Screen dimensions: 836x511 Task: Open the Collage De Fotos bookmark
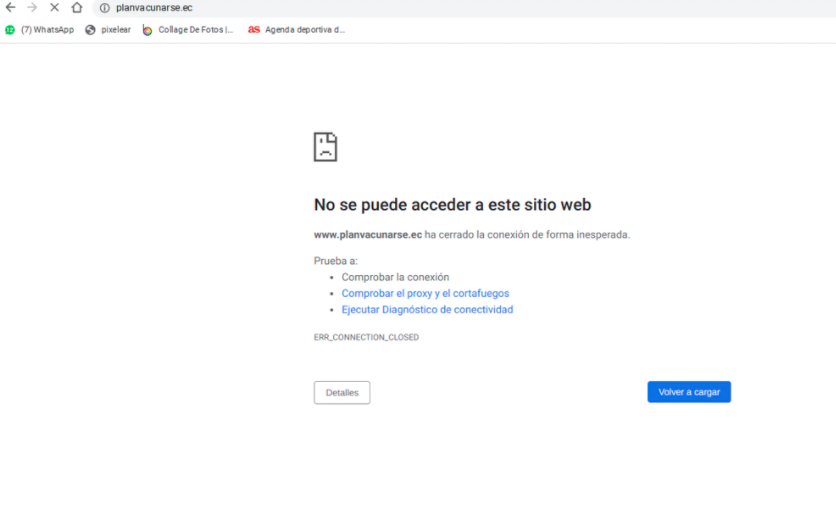tap(188, 30)
